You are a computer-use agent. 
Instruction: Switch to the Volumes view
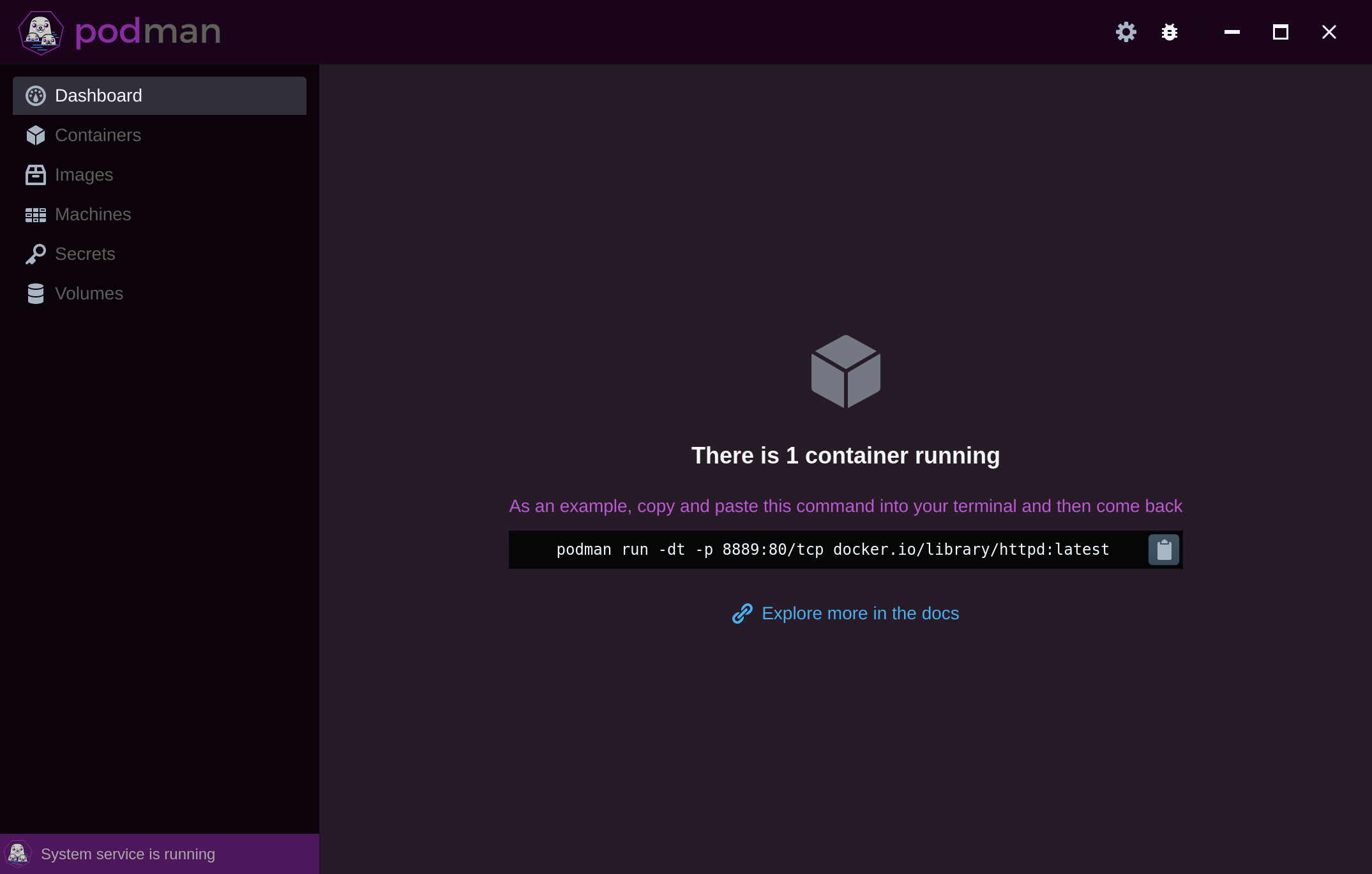[89, 294]
